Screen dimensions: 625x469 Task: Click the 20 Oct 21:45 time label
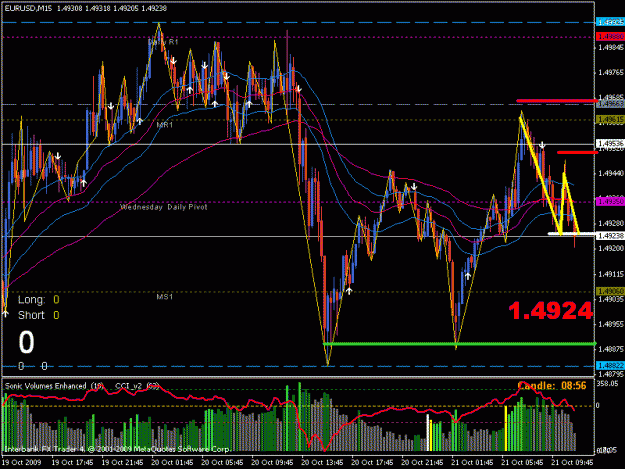[422, 462]
